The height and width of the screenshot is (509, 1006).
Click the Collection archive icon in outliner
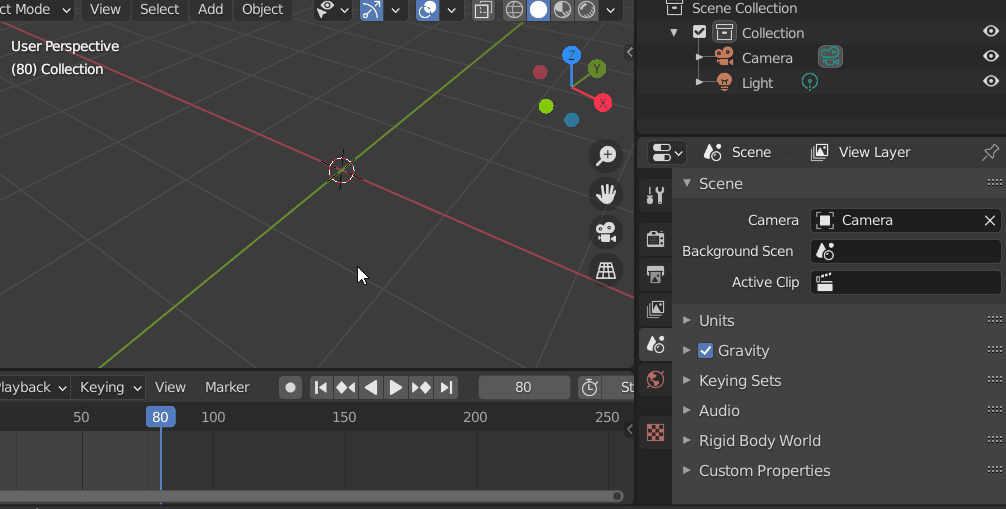[x=724, y=32]
